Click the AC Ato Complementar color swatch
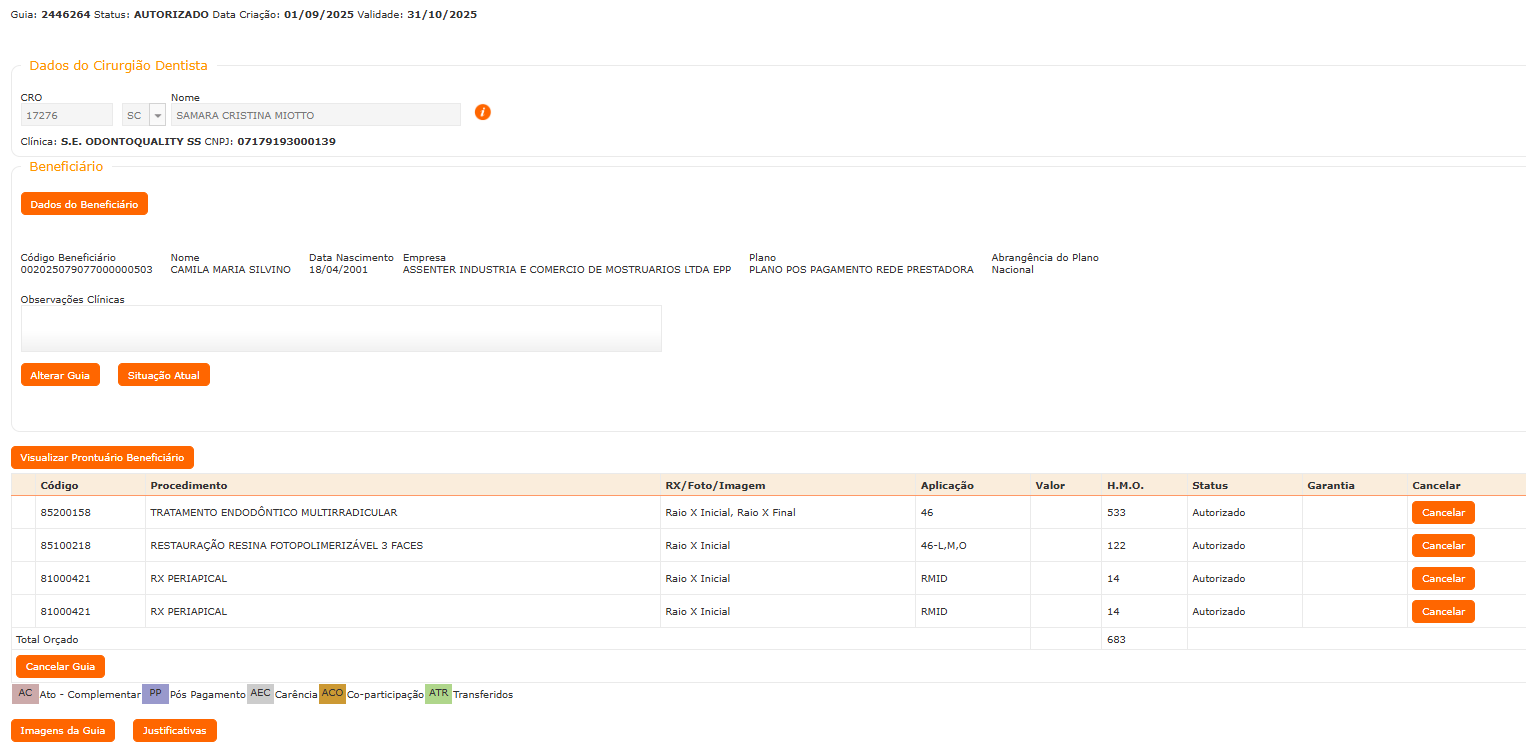The width and height of the screenshot is (1526, 755). (x=25, y=694)
